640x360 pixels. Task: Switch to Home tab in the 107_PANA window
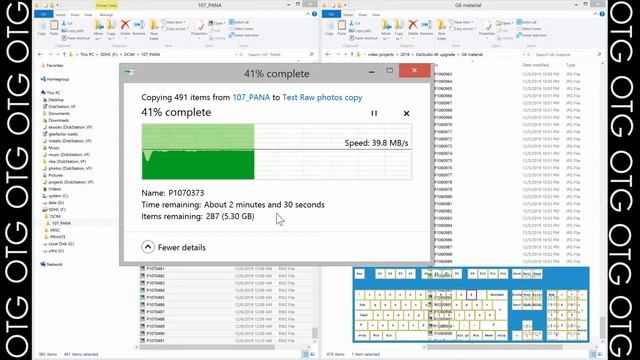(61, 15)
